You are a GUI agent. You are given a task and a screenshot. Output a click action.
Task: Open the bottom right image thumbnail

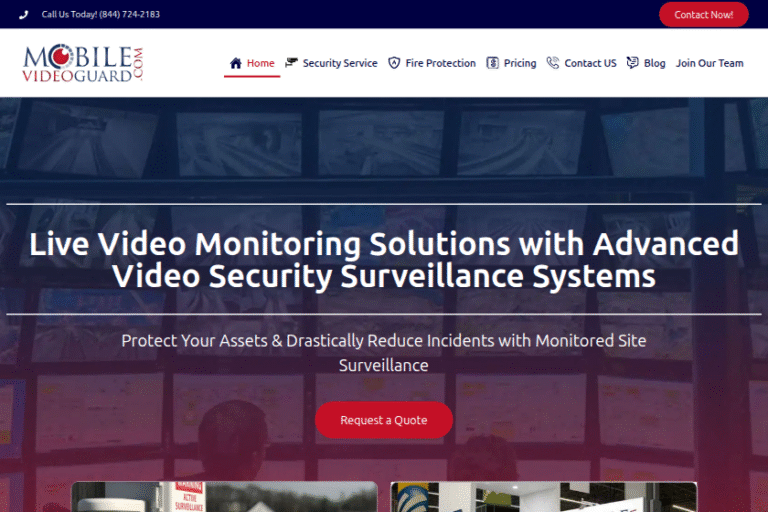pyautogui.click(x=543, y=497)
